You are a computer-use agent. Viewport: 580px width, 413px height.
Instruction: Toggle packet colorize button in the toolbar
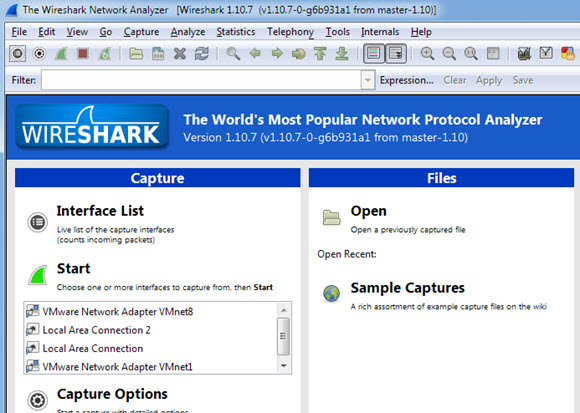click(374, 54)
